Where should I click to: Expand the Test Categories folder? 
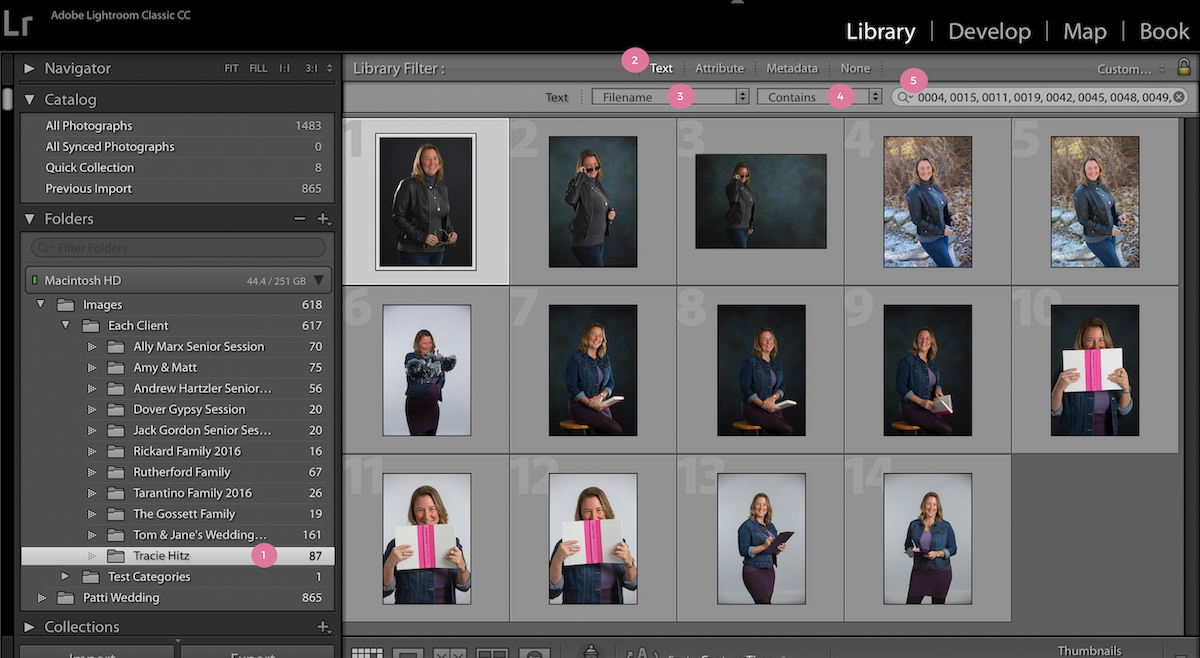click(66, 577)
